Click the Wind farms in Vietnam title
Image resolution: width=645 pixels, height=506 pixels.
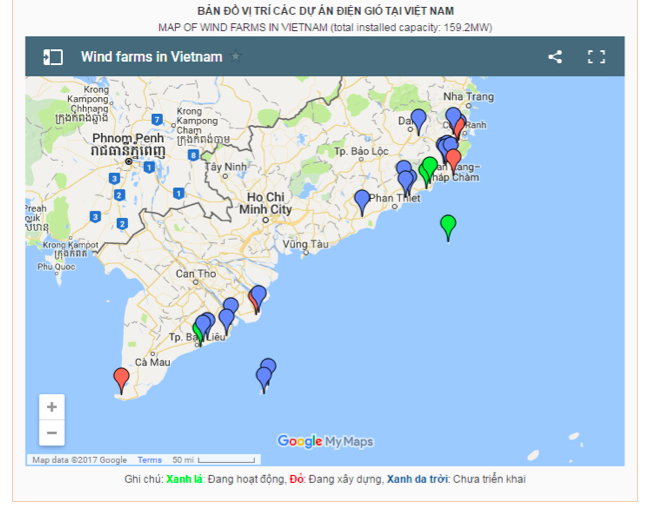click(x=151, y=57)
